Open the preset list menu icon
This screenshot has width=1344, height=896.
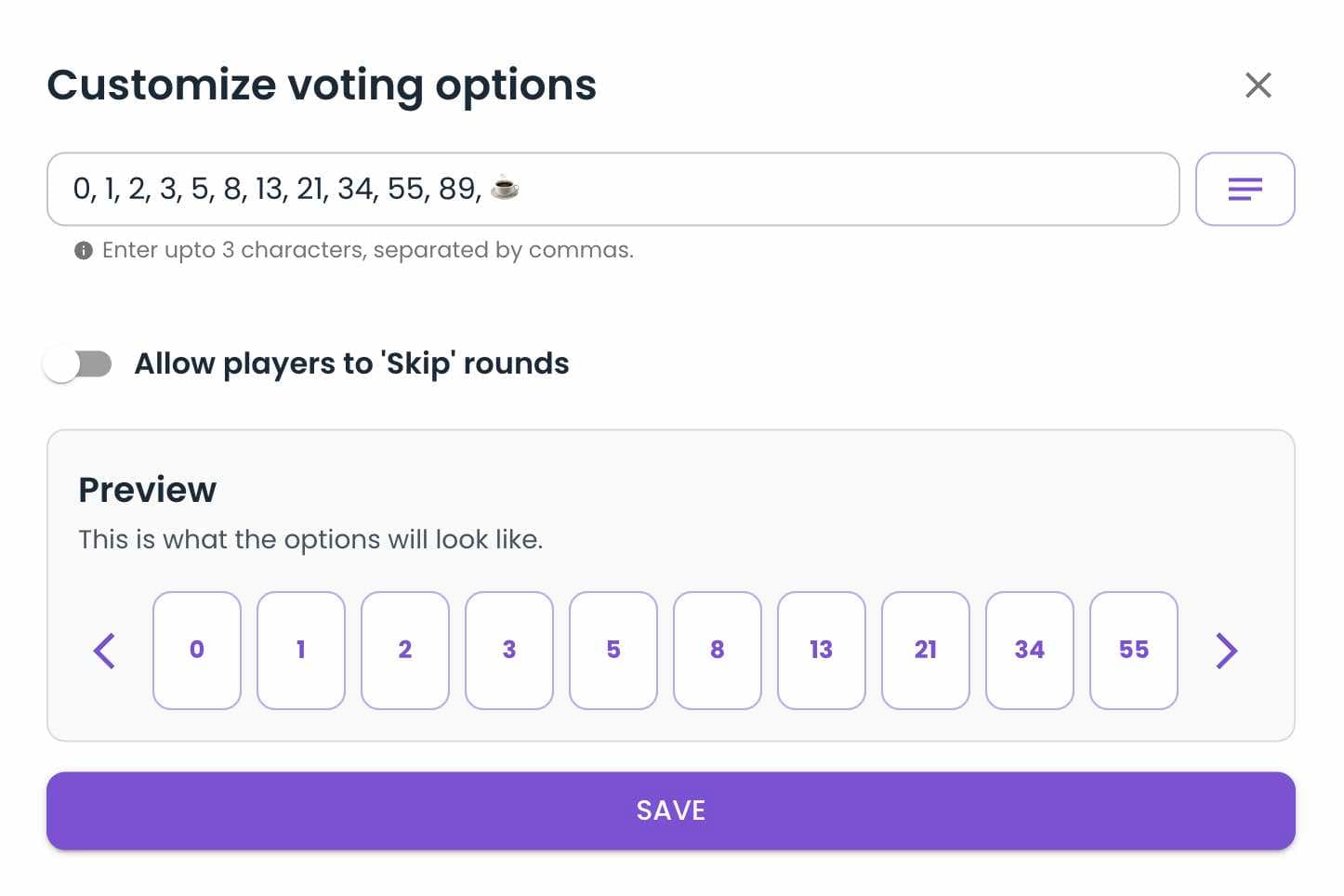pyautogui.click(x=1245, y=190)
